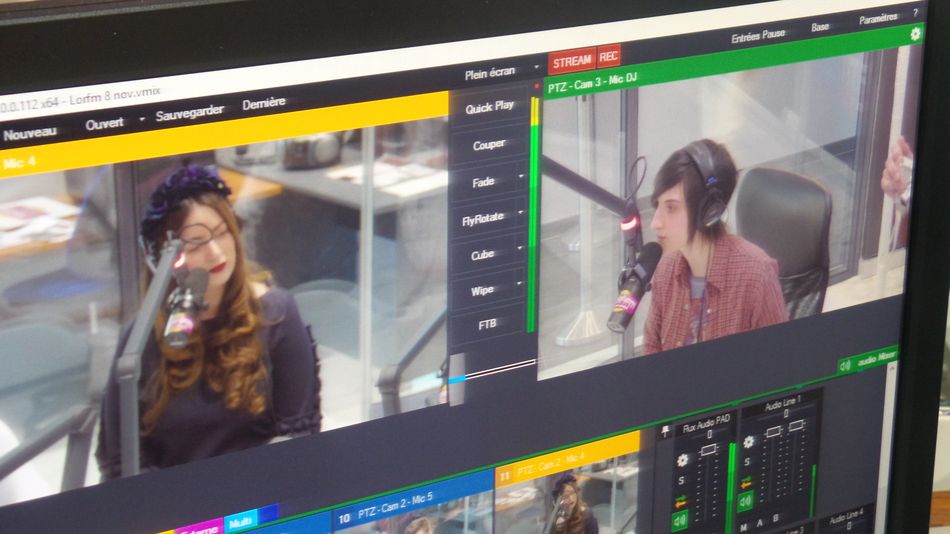950x534 pixels.
Task: Click the Flux Audio PAD volume fader
Action: 708,451
